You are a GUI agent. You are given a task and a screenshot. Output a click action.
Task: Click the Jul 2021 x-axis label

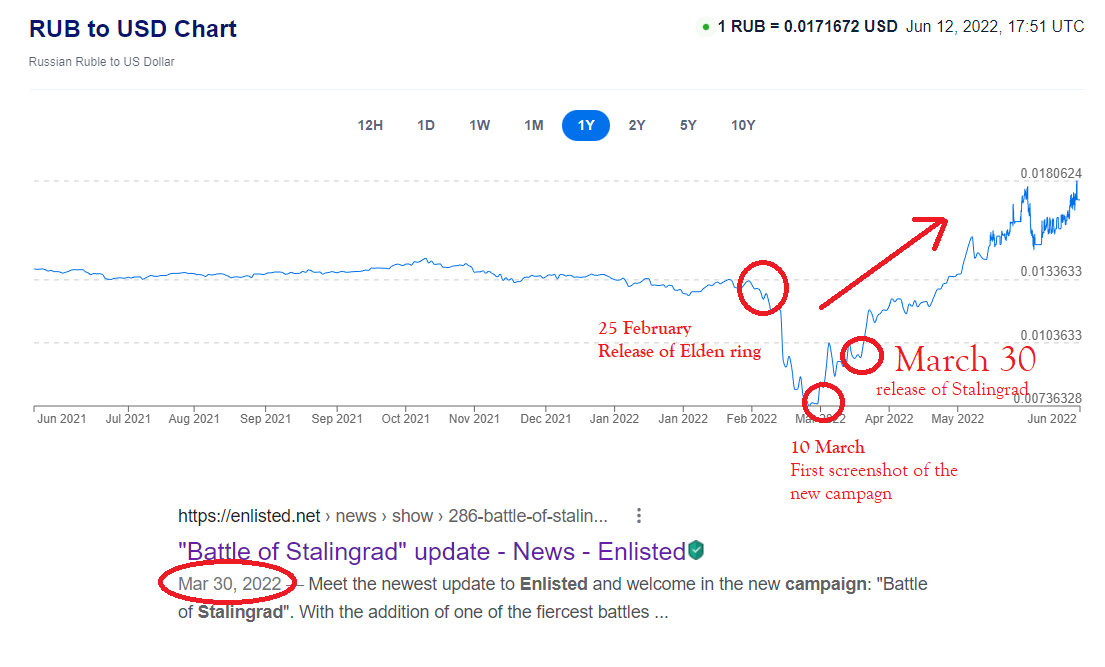pos(128,419)
